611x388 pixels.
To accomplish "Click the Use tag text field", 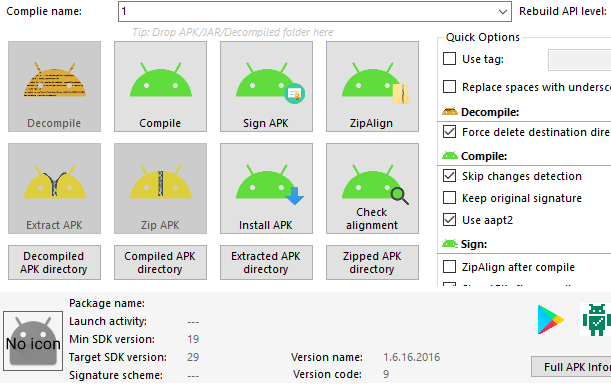I will pyautogui.click(x=579, y=60).
